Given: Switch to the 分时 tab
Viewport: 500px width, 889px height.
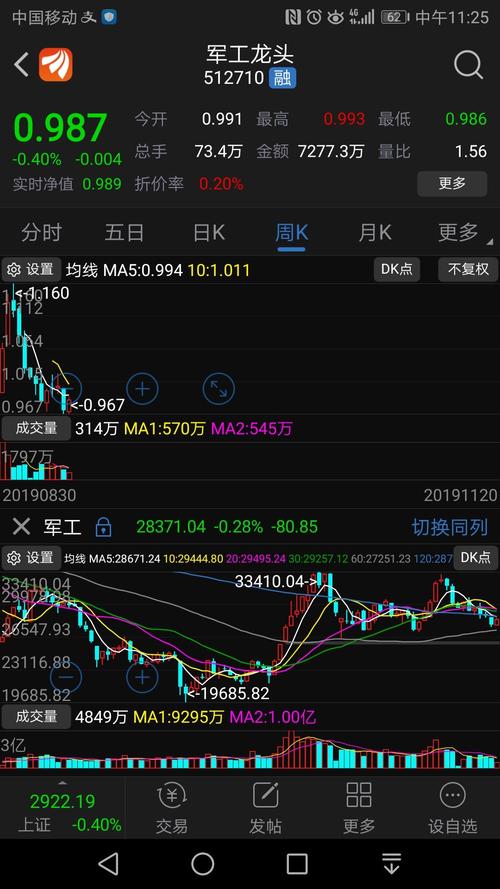Looking at the screenshot, I should [41, 232].
